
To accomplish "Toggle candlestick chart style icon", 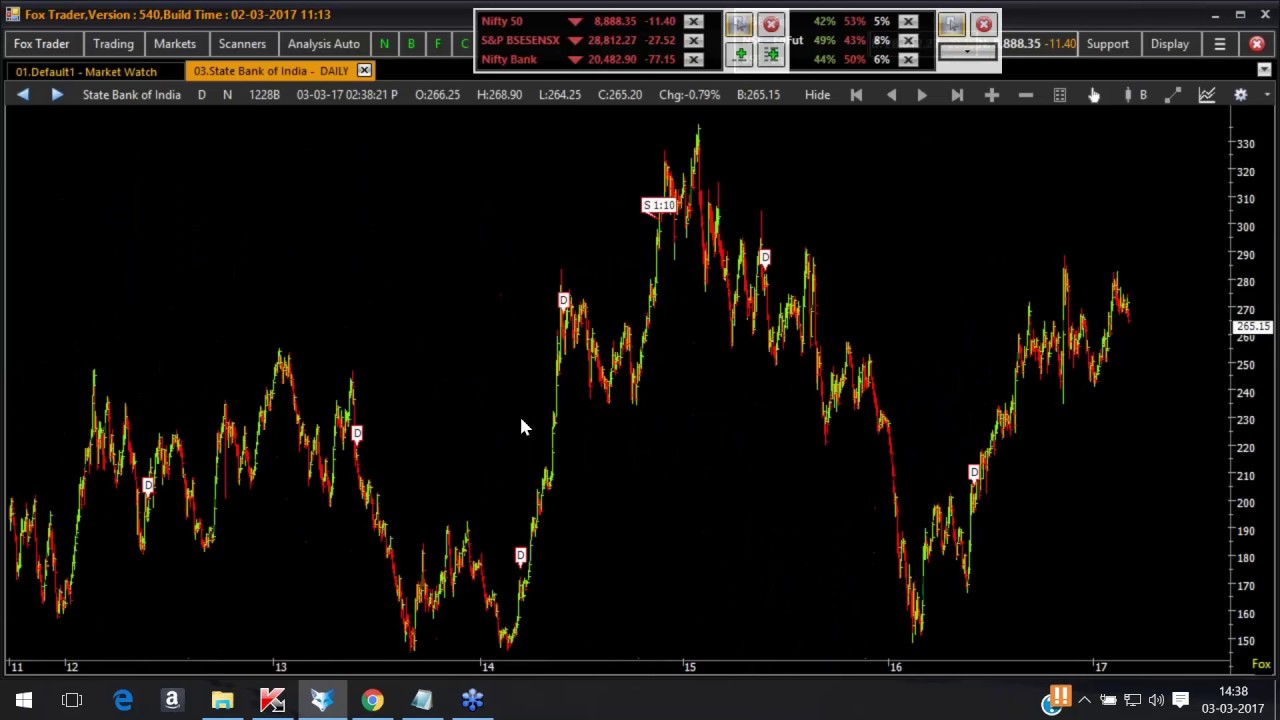I will [1128, 95].
